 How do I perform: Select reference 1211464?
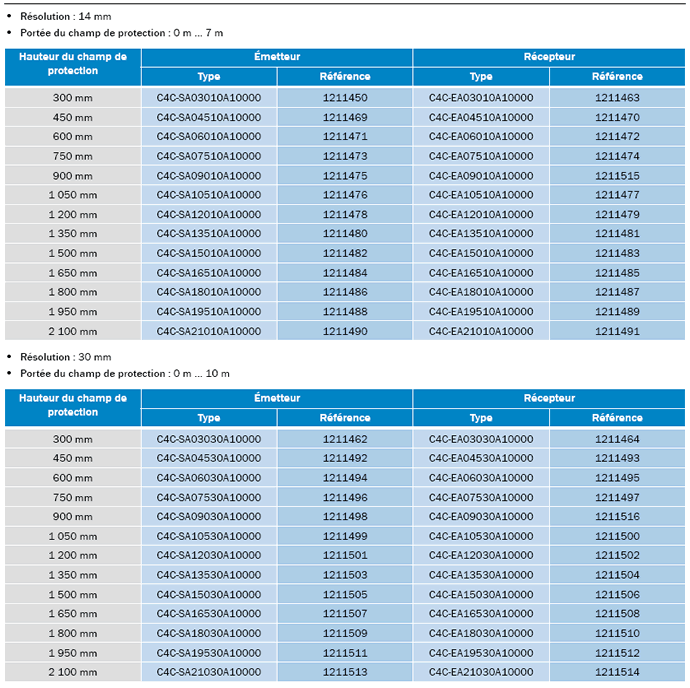tap(617, 439)
